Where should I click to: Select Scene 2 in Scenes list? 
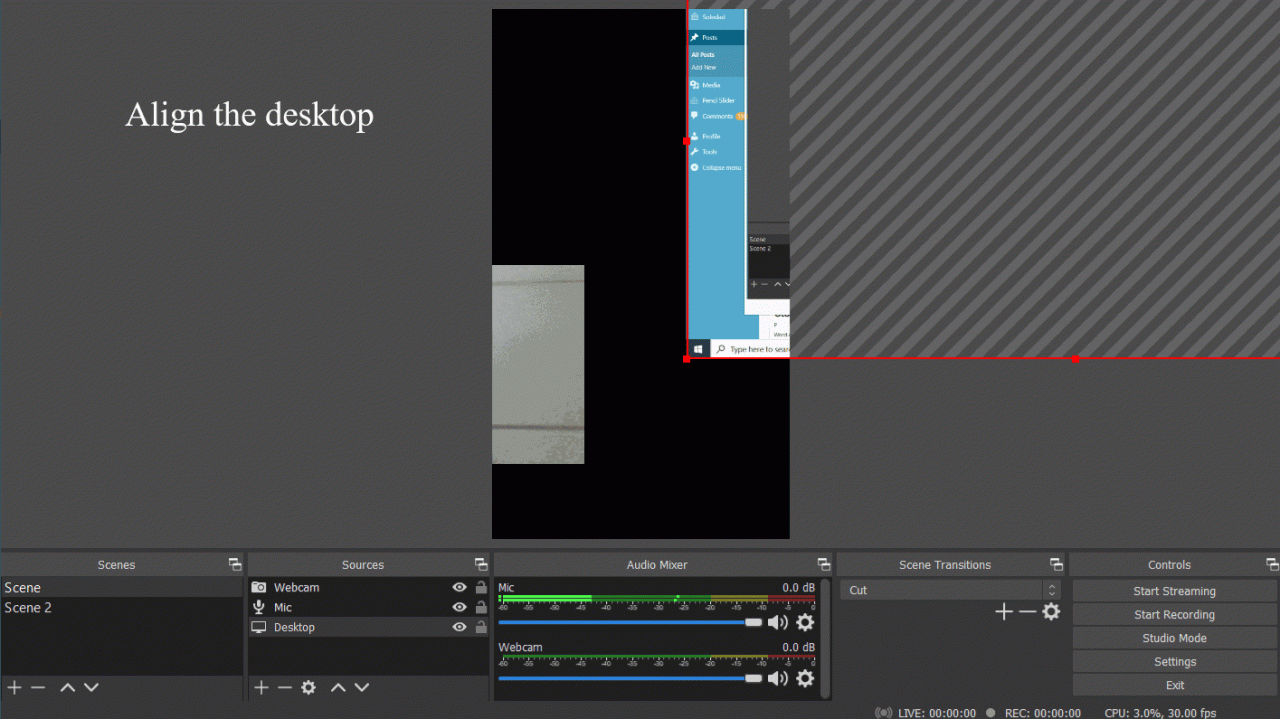28,607
